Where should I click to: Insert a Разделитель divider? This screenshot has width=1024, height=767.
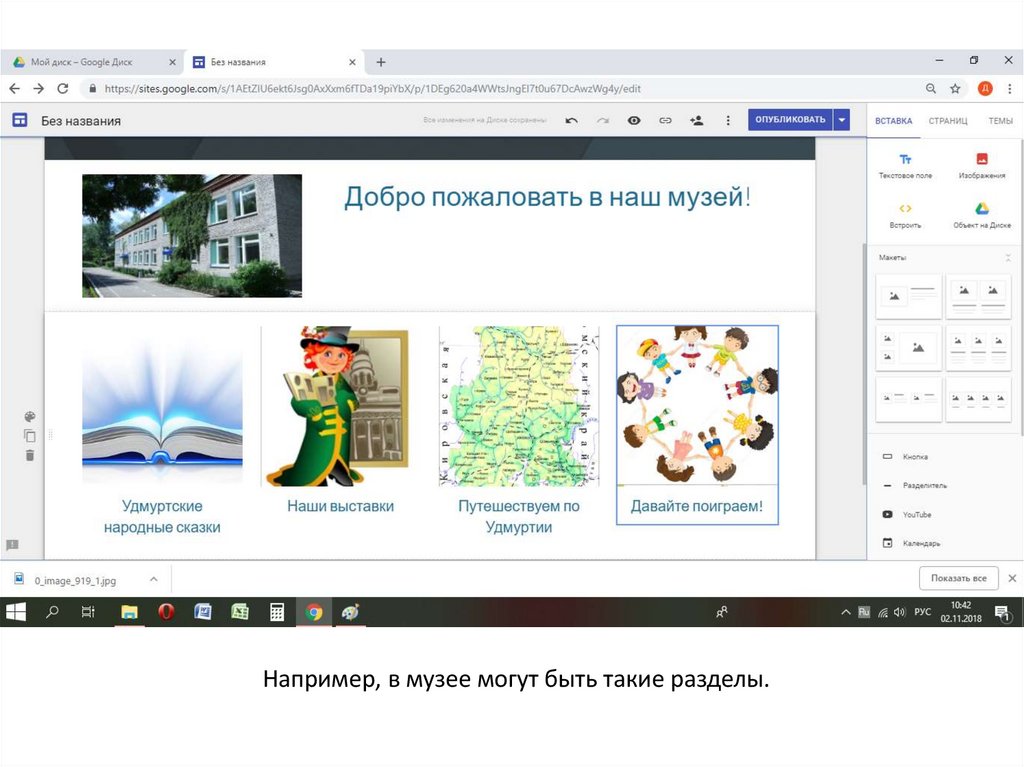point(914,485)
